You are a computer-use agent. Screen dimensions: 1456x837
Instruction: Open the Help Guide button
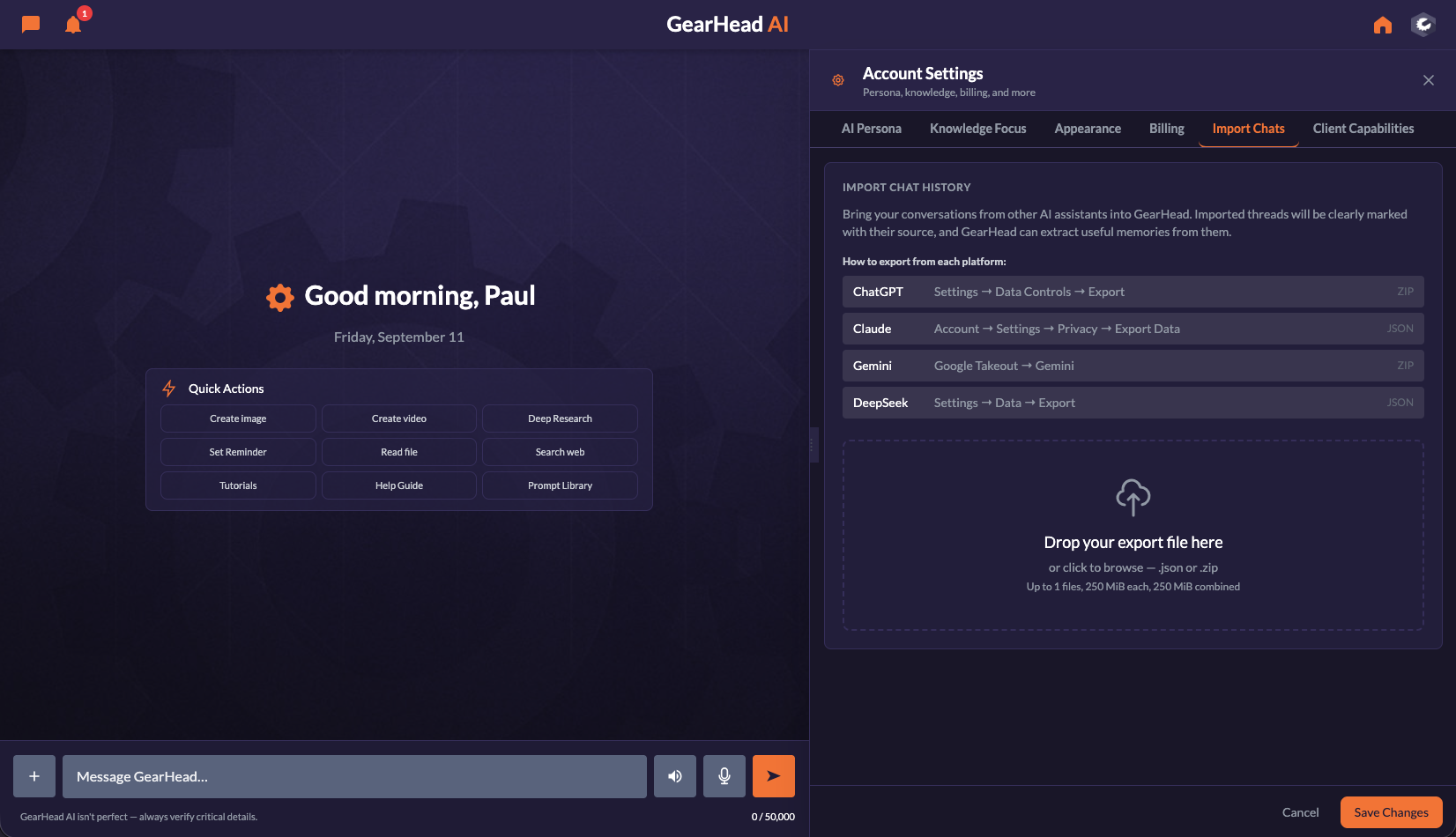399,485
